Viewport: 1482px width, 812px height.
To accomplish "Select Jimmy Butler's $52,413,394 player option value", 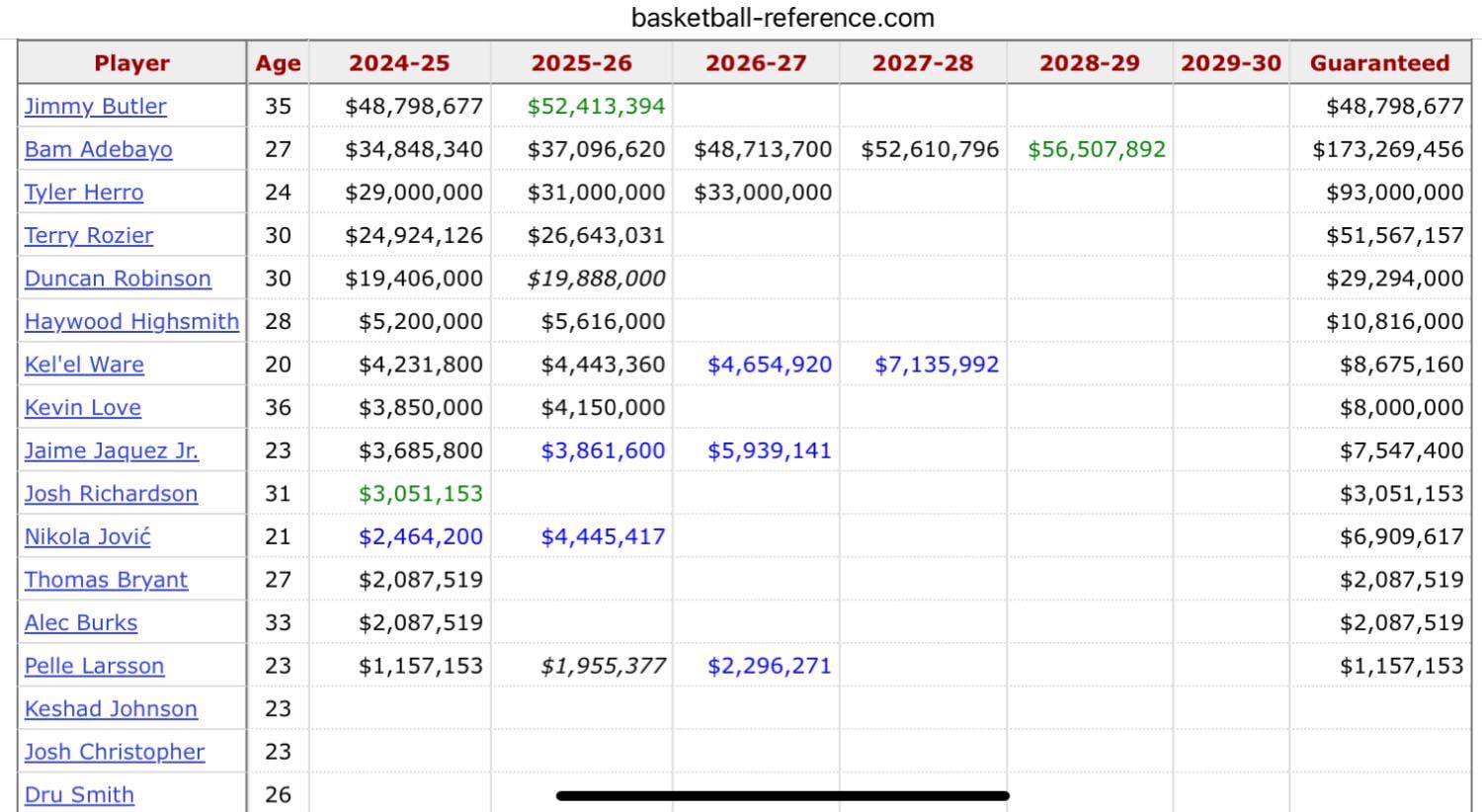I will (596, 107).
